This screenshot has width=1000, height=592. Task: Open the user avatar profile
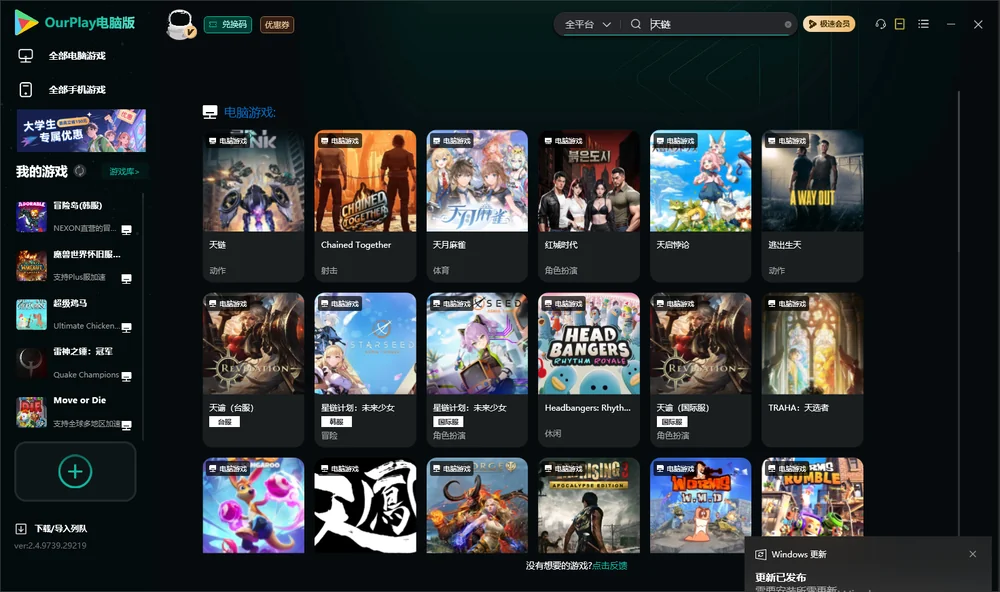(180, 24)
